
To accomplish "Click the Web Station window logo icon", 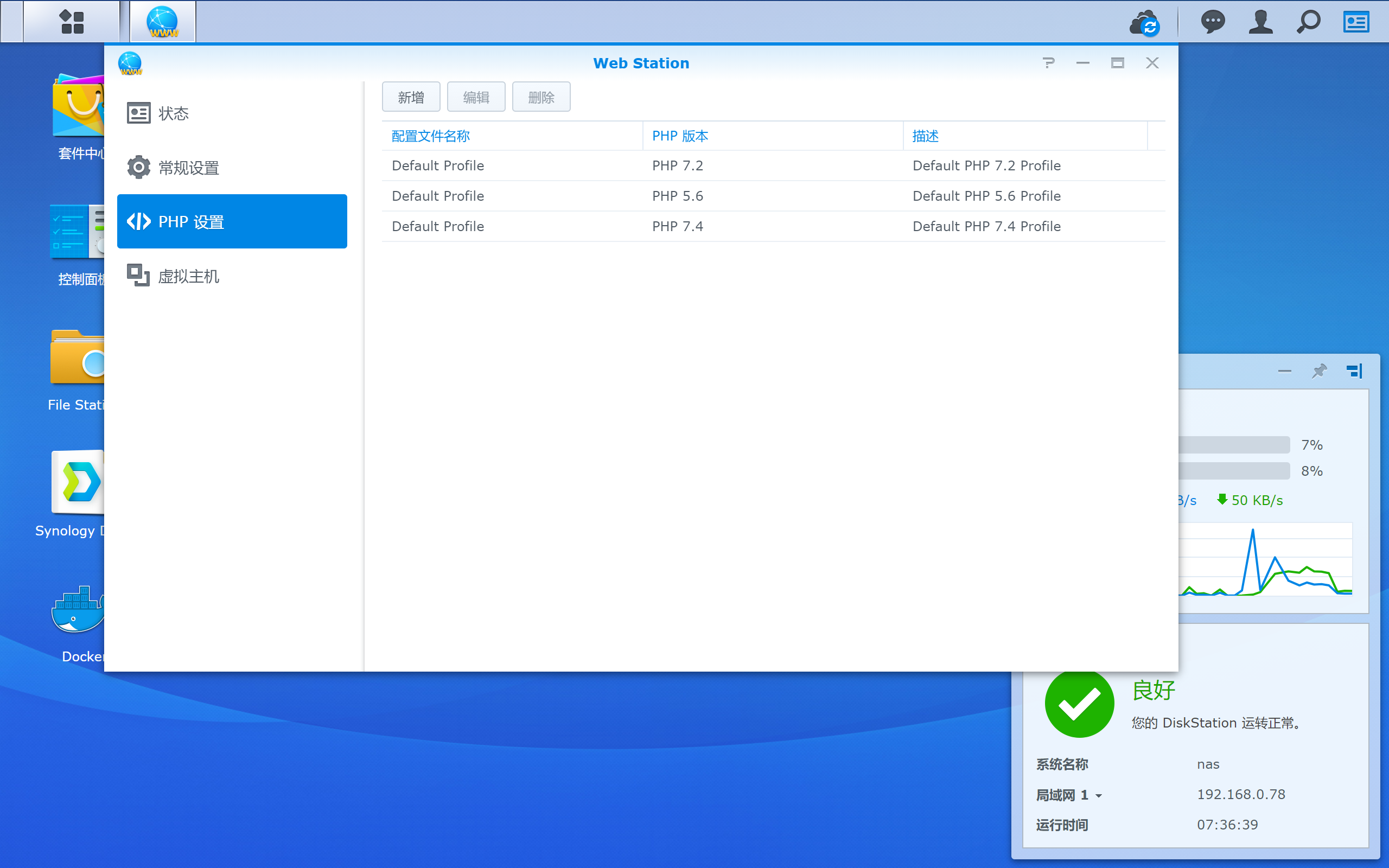I will [130, 63].
